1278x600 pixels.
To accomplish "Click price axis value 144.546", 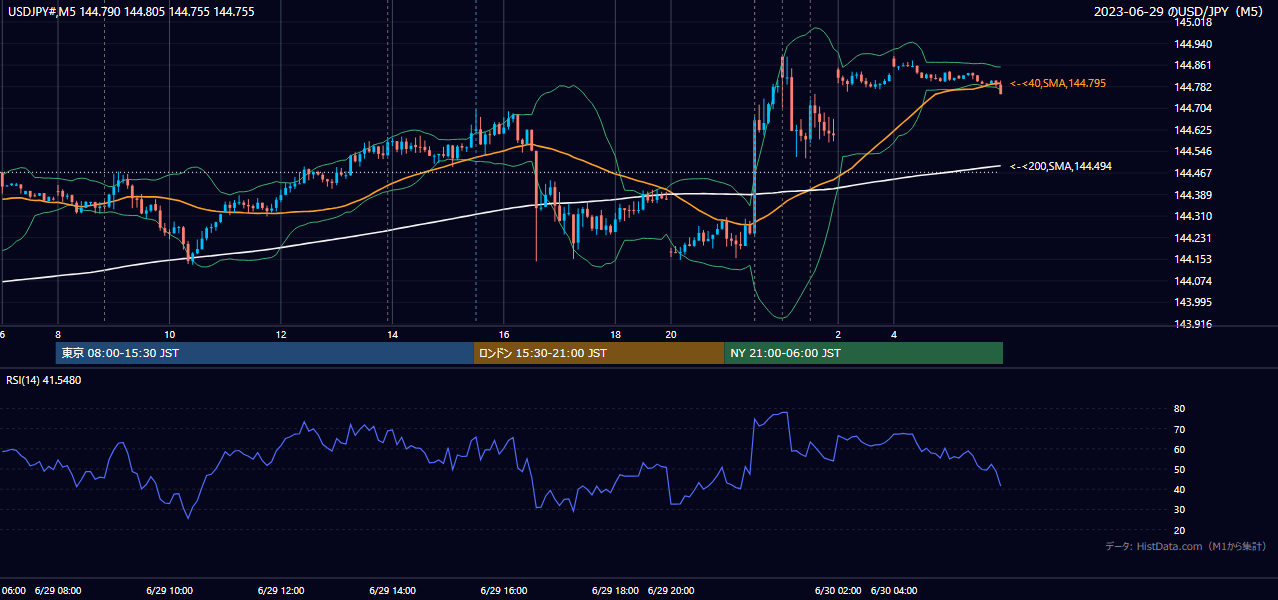I will click(1193, 151).
